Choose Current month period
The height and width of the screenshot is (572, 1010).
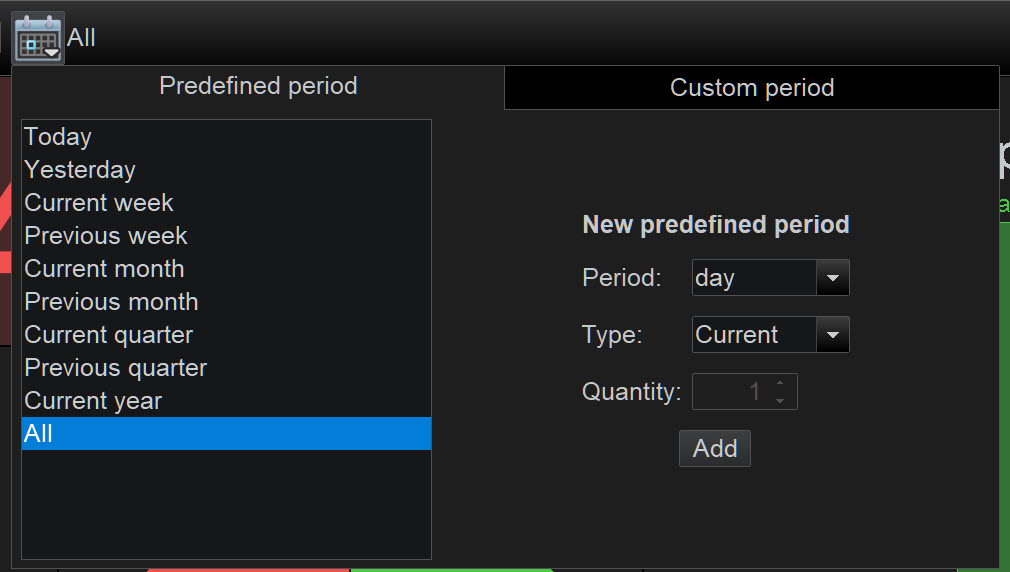pos(104,269)
